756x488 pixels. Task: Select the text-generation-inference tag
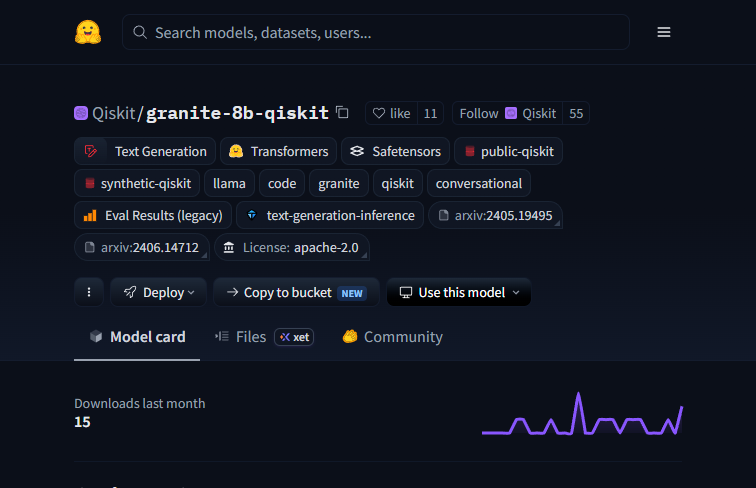pos(330,215)
